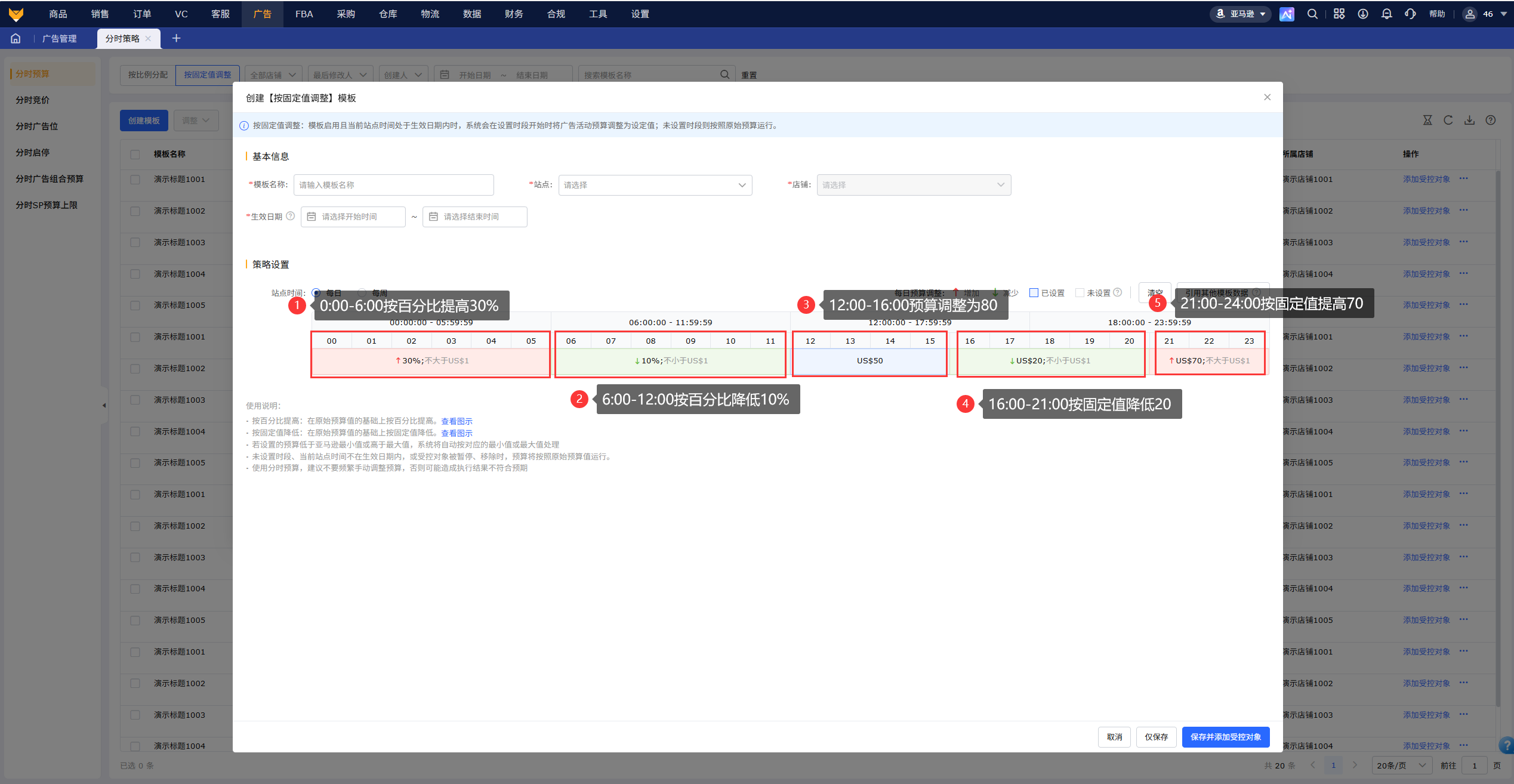Collapse the left sidebar arrow
Image resolution: width=1514 pixels, height=784 pixels.
pos(104,405)
